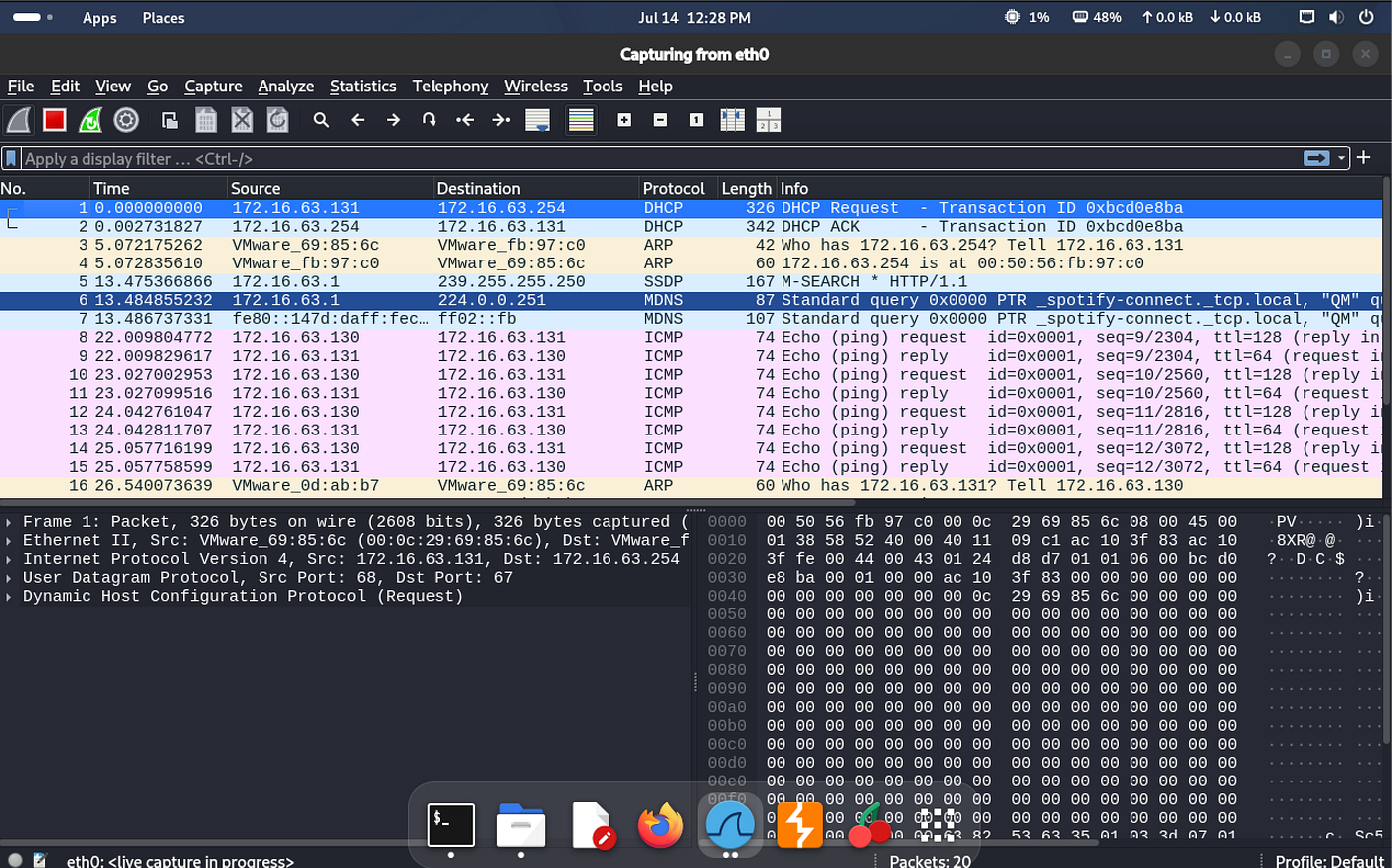The width and height of the screenshot is (1392, 868).
Task: Click the display filter bookmark icon
Action: (11, 158)
